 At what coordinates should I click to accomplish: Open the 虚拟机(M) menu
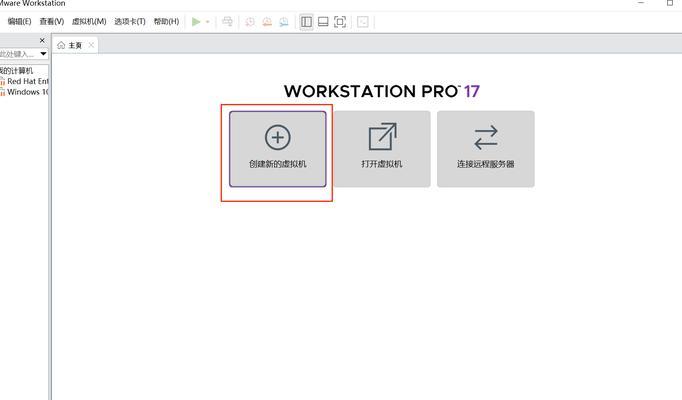tap(89, 21)
